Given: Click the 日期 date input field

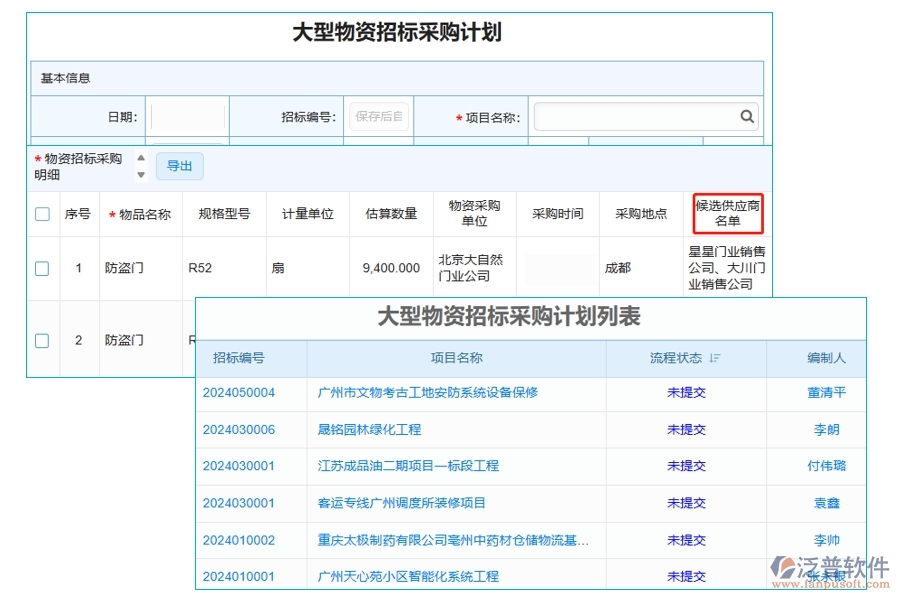Looking at the screenshot, I should point(187,117).
